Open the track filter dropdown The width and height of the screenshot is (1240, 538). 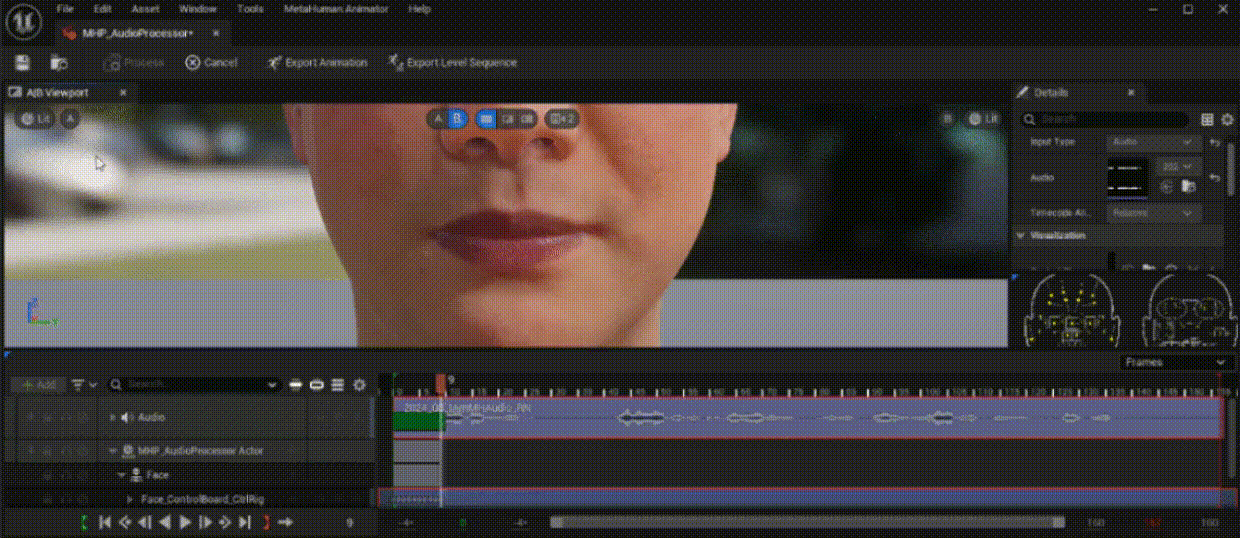pos(84,384)
